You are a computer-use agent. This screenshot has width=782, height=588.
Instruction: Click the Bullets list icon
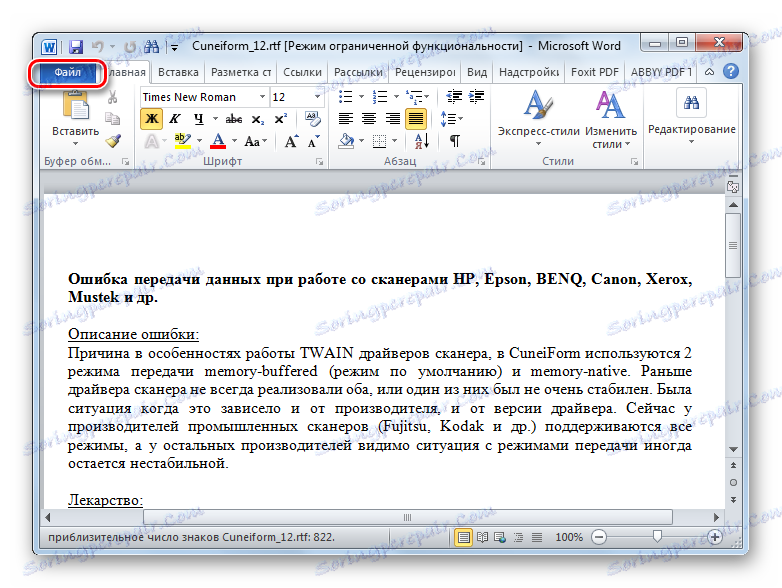tap(346, 96)
